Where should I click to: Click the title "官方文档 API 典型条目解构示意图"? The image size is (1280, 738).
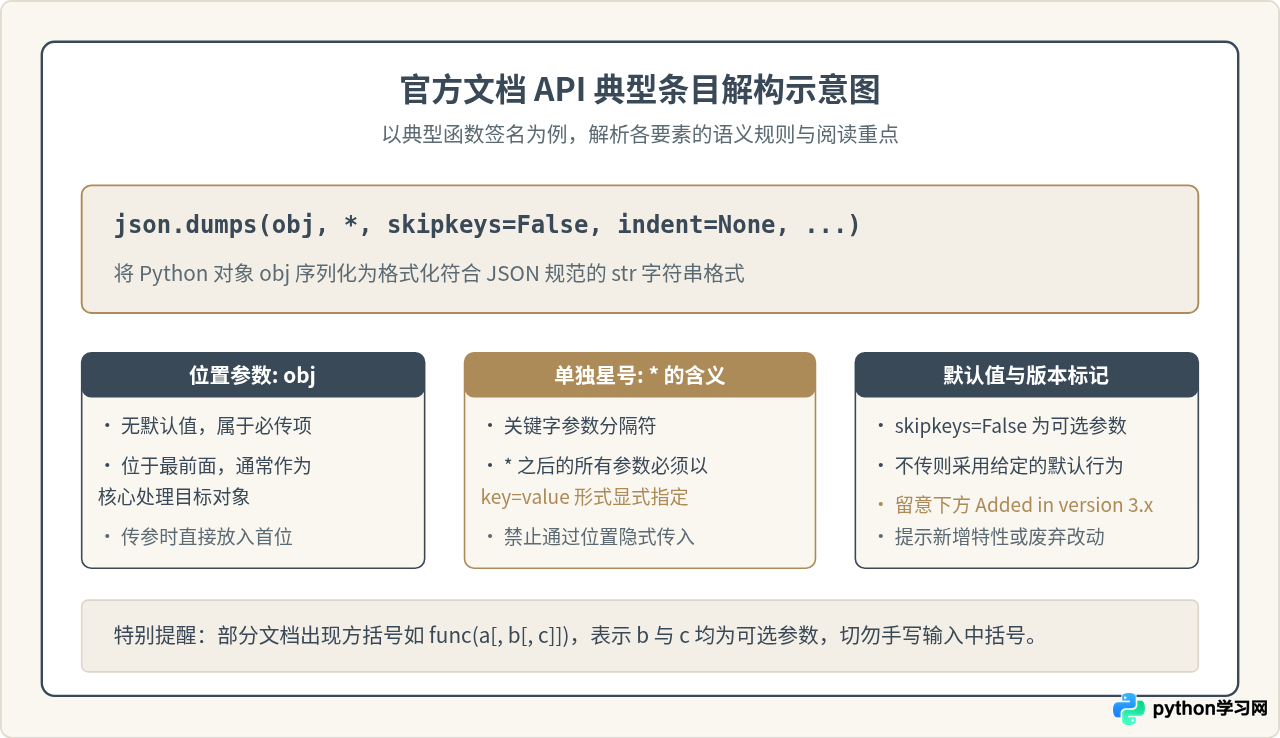pos(640,90)
